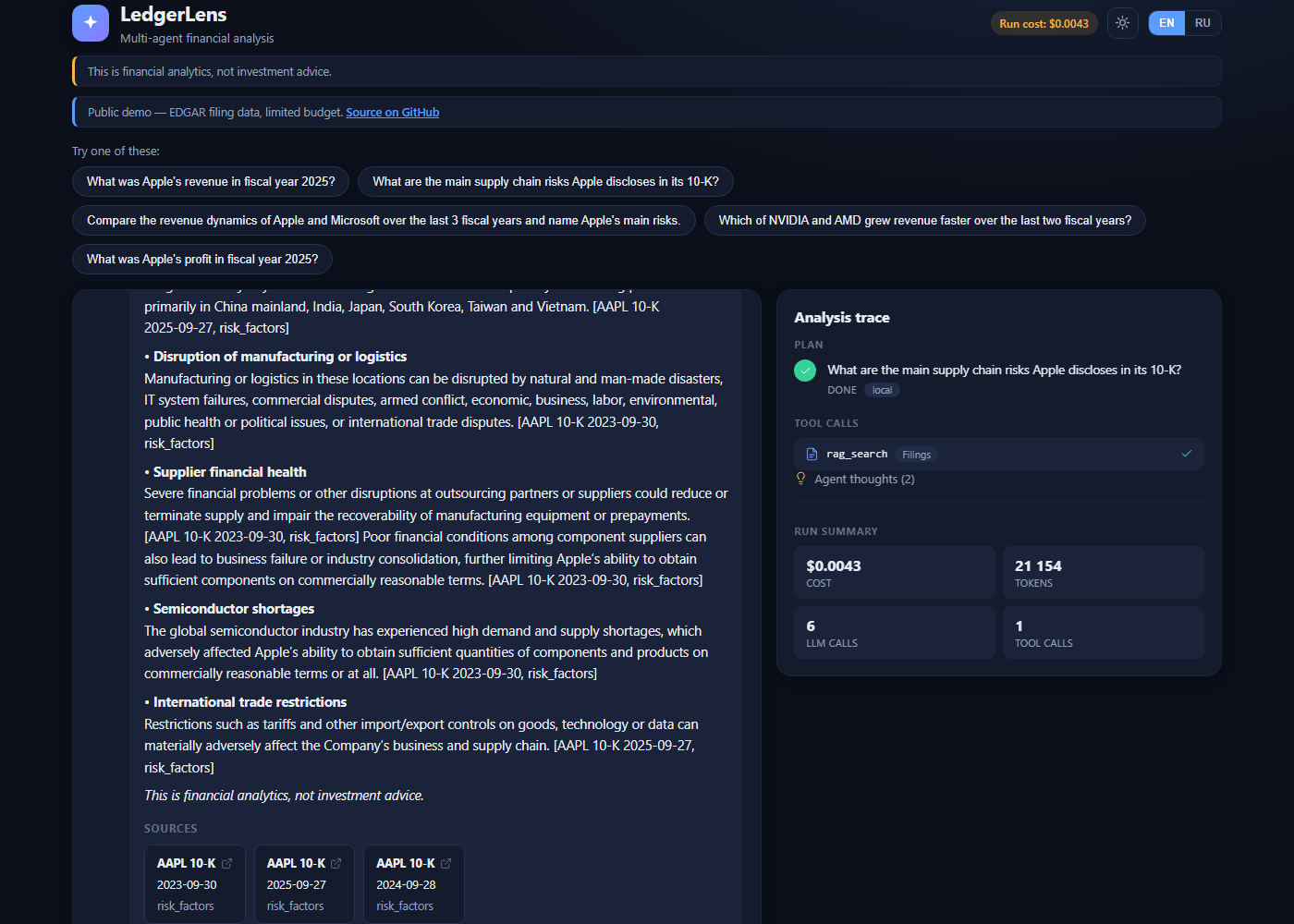Select the NVIDIA and AMD revenue suggestion
This screenshot has height=924, width=1294.
[925, 220]
